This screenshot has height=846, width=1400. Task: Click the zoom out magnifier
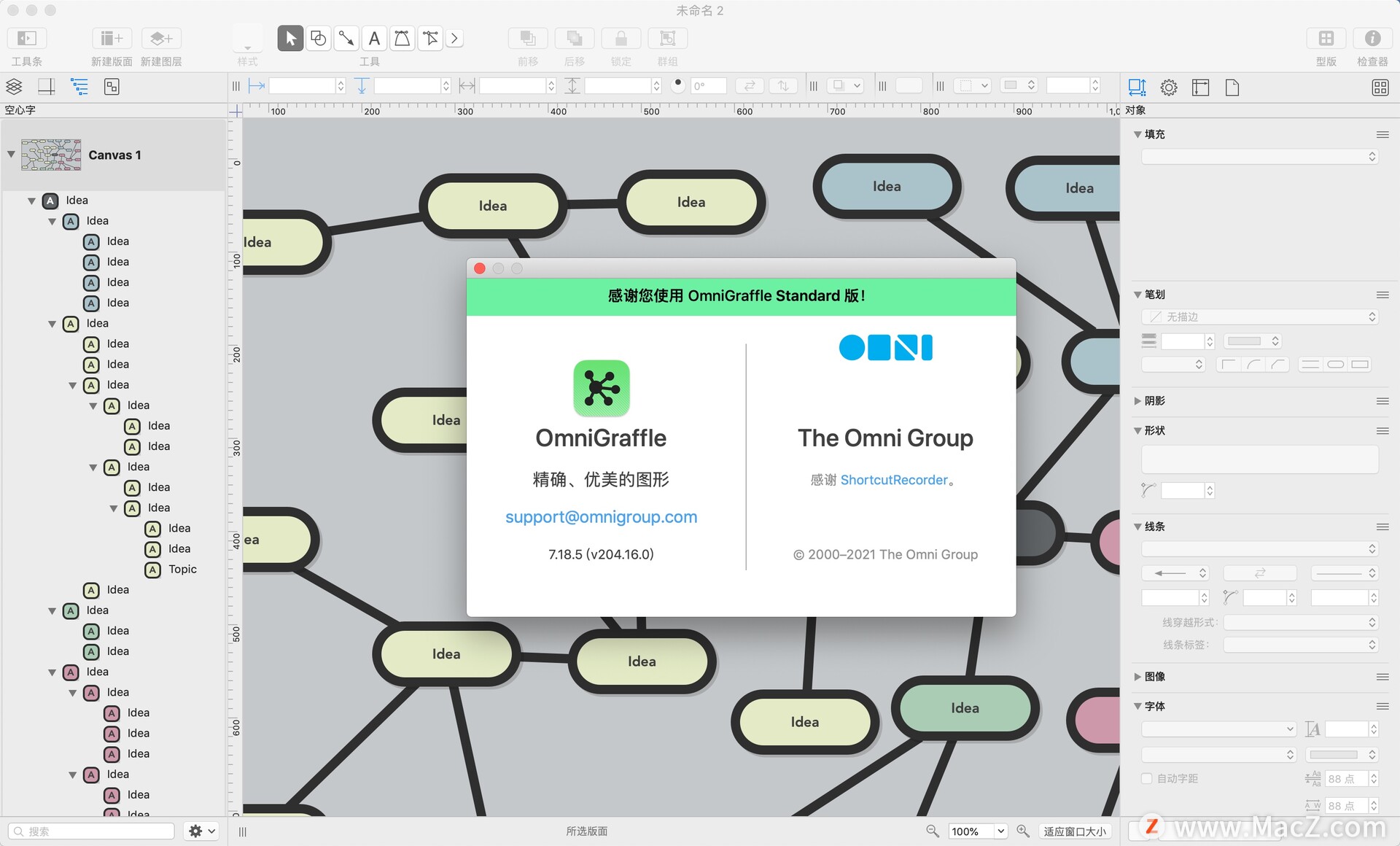(x=932, y=831)
